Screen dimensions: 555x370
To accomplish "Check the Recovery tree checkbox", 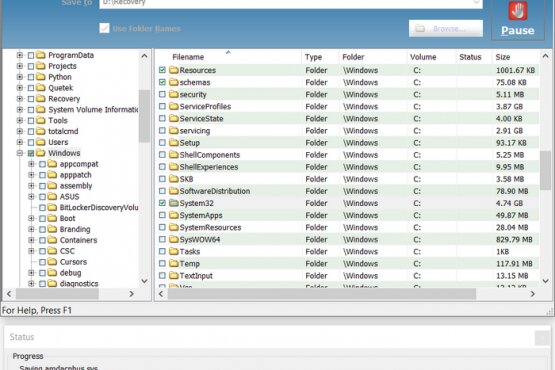I will point(31,99).
